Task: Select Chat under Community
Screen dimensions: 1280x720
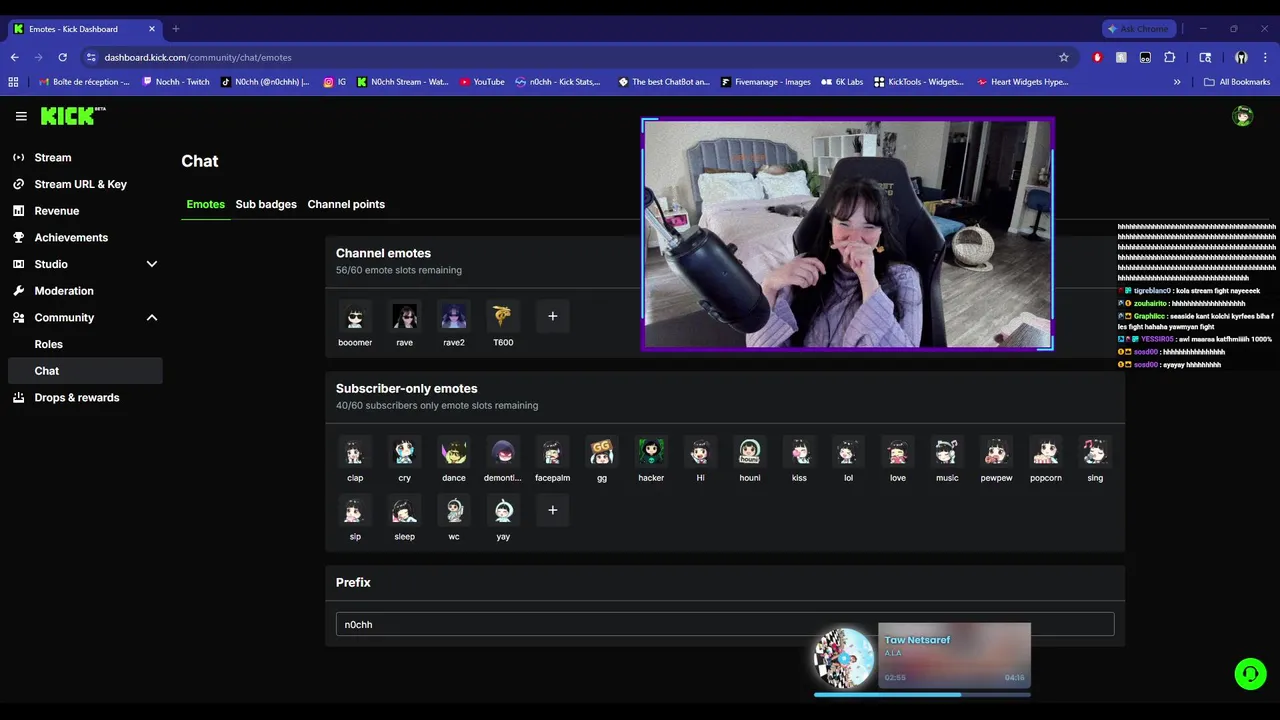Action: point(85,371)
